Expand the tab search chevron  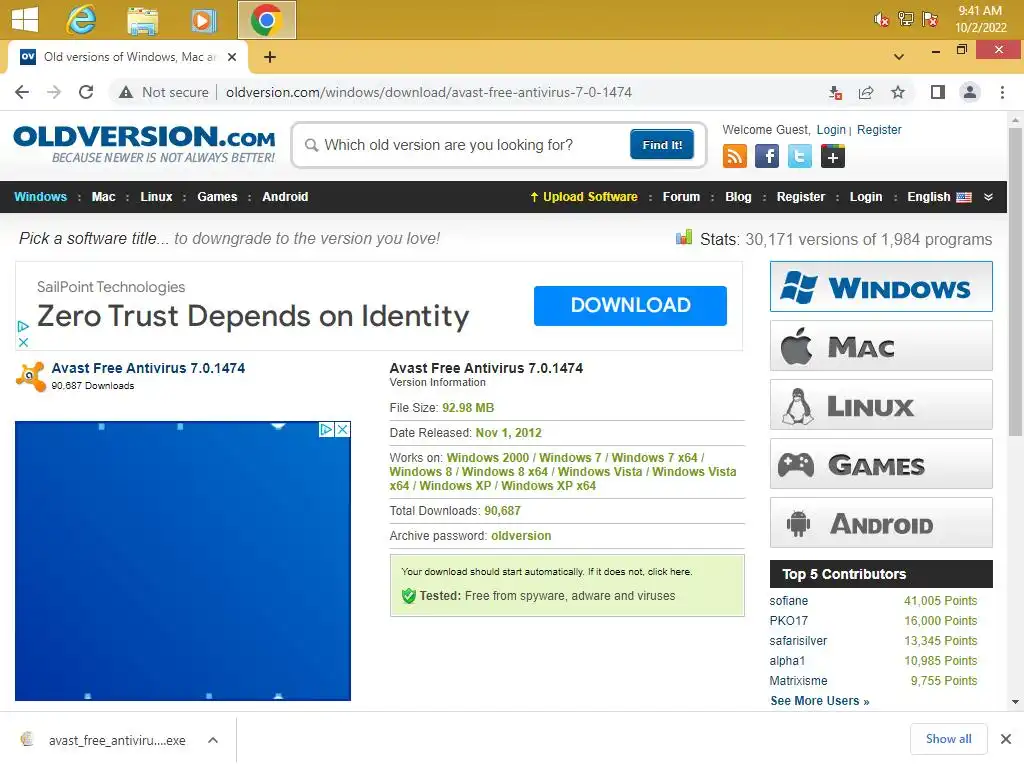click(899, 57)
